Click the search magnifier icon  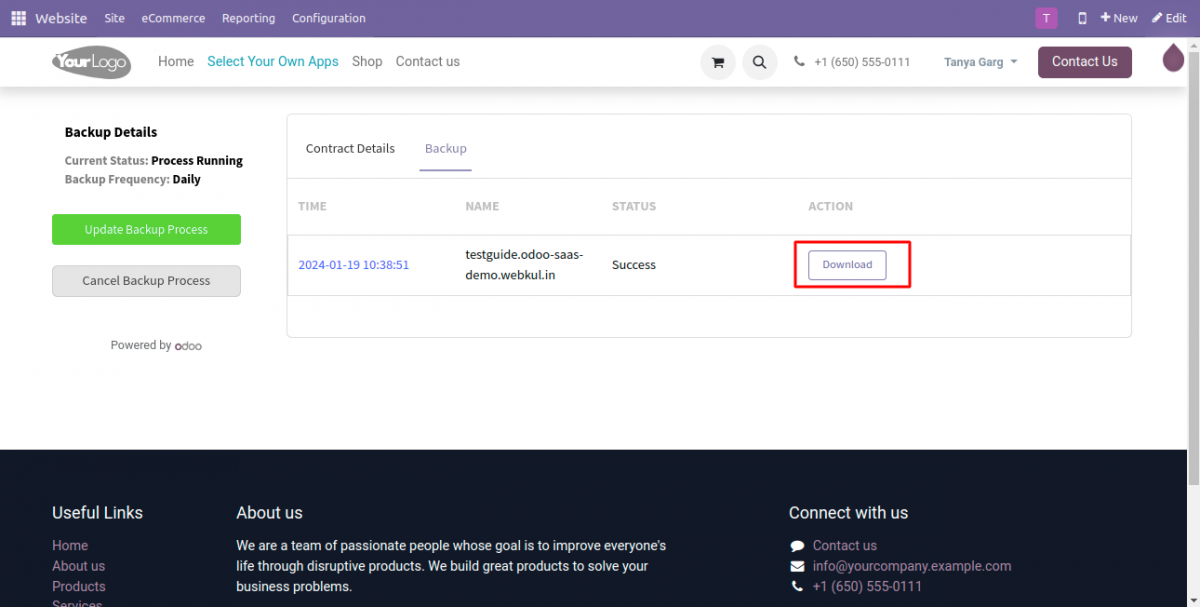pos(759,61)
